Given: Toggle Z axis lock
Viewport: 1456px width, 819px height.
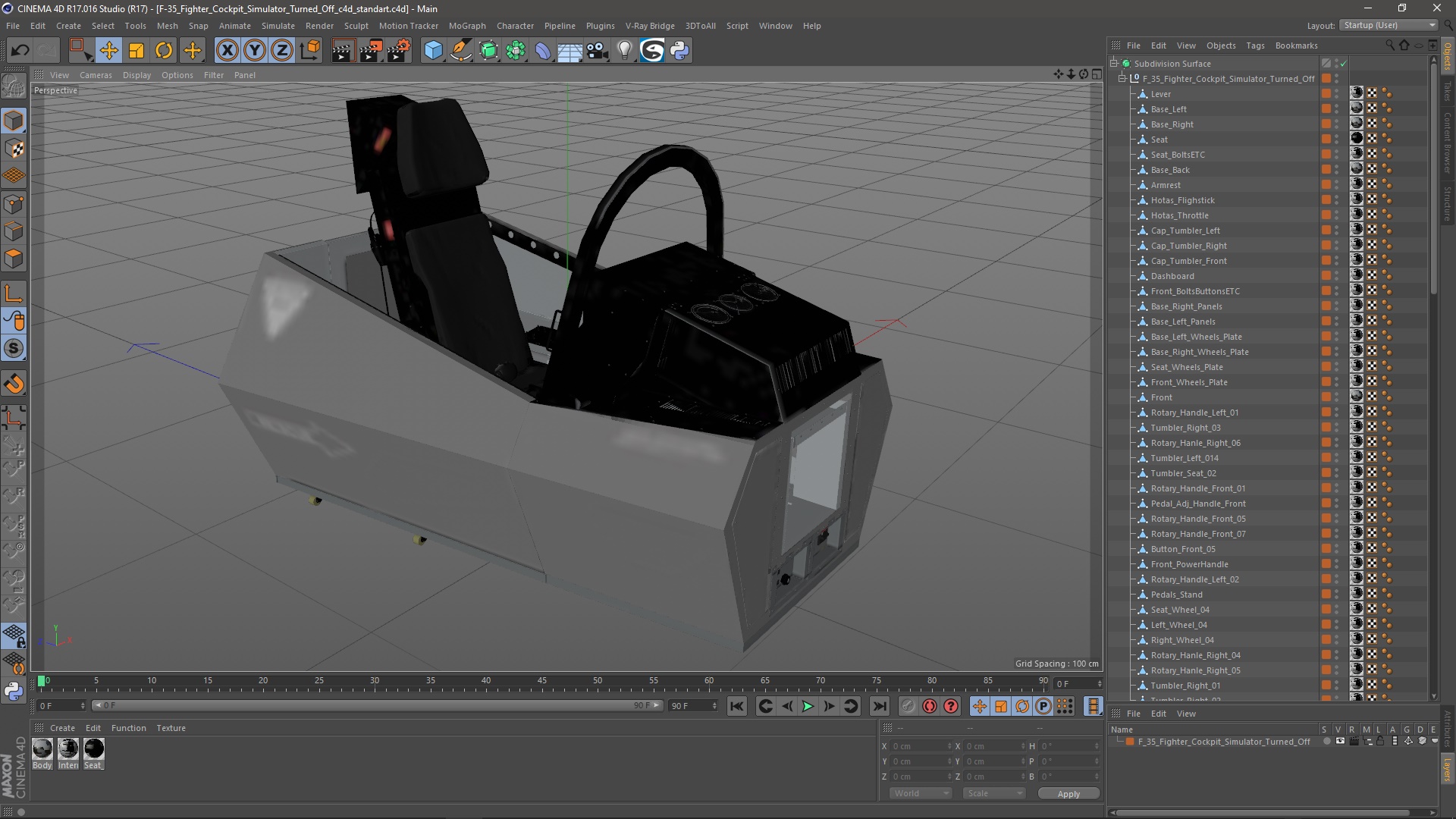Looking at the screenshot, I should pyautogui.click(x=282, y=51).
